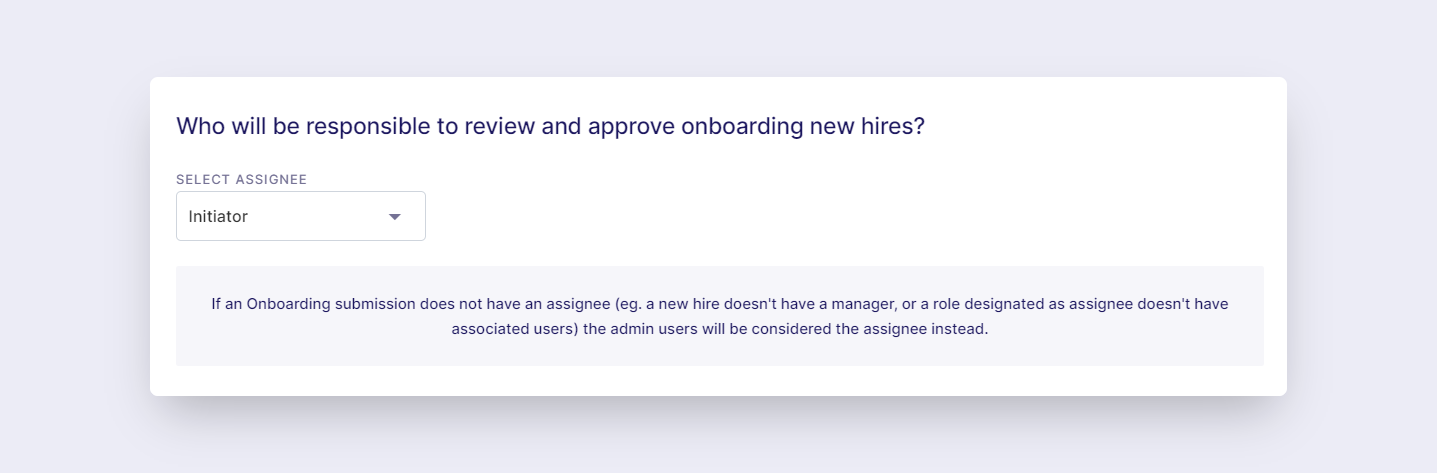Click "admin users" in the notice text
The image size is (1437, 473).
652,329
